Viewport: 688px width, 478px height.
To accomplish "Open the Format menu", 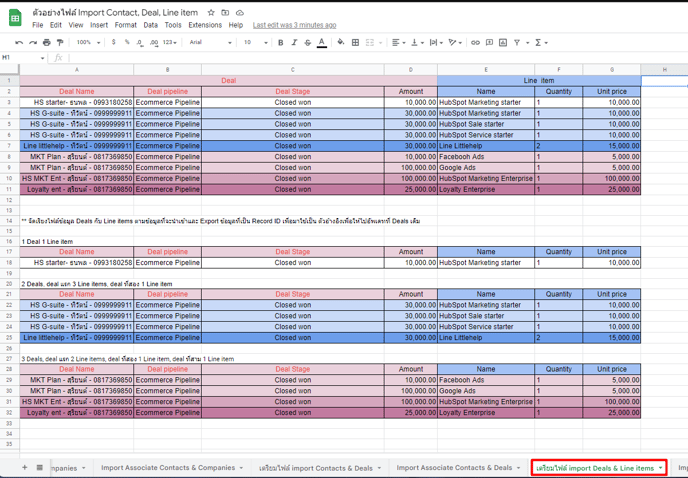I will 126,25.
